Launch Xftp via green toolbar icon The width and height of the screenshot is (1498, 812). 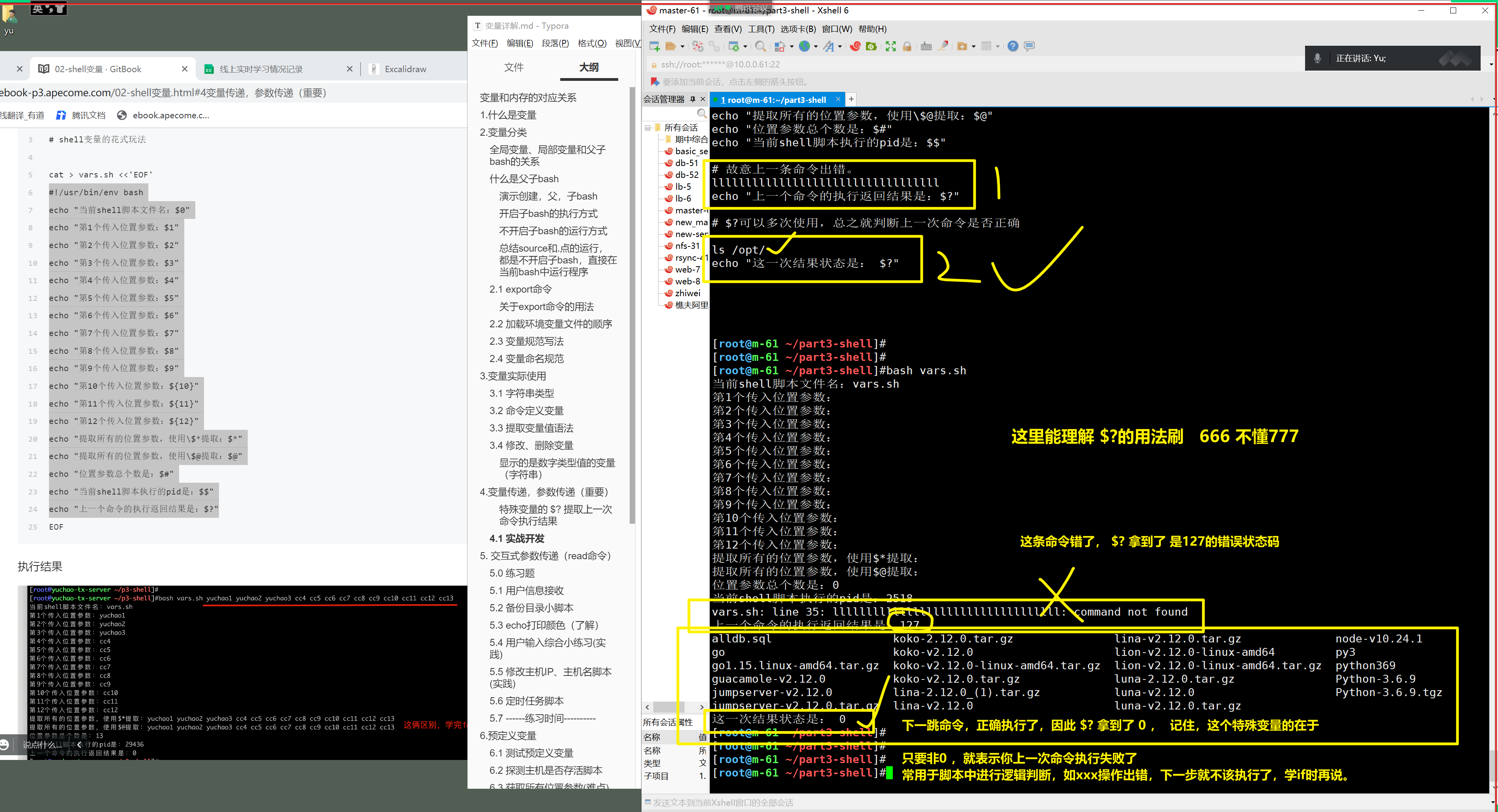(x=871, y=47)
